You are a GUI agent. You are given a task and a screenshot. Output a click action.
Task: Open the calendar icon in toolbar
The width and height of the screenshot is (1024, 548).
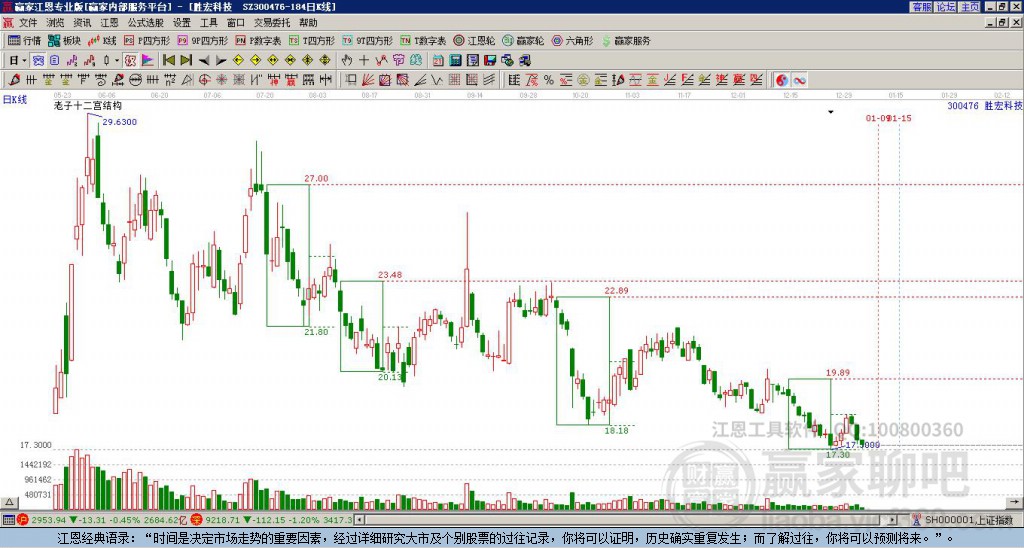pyautogui.click(x=438, y=60)
